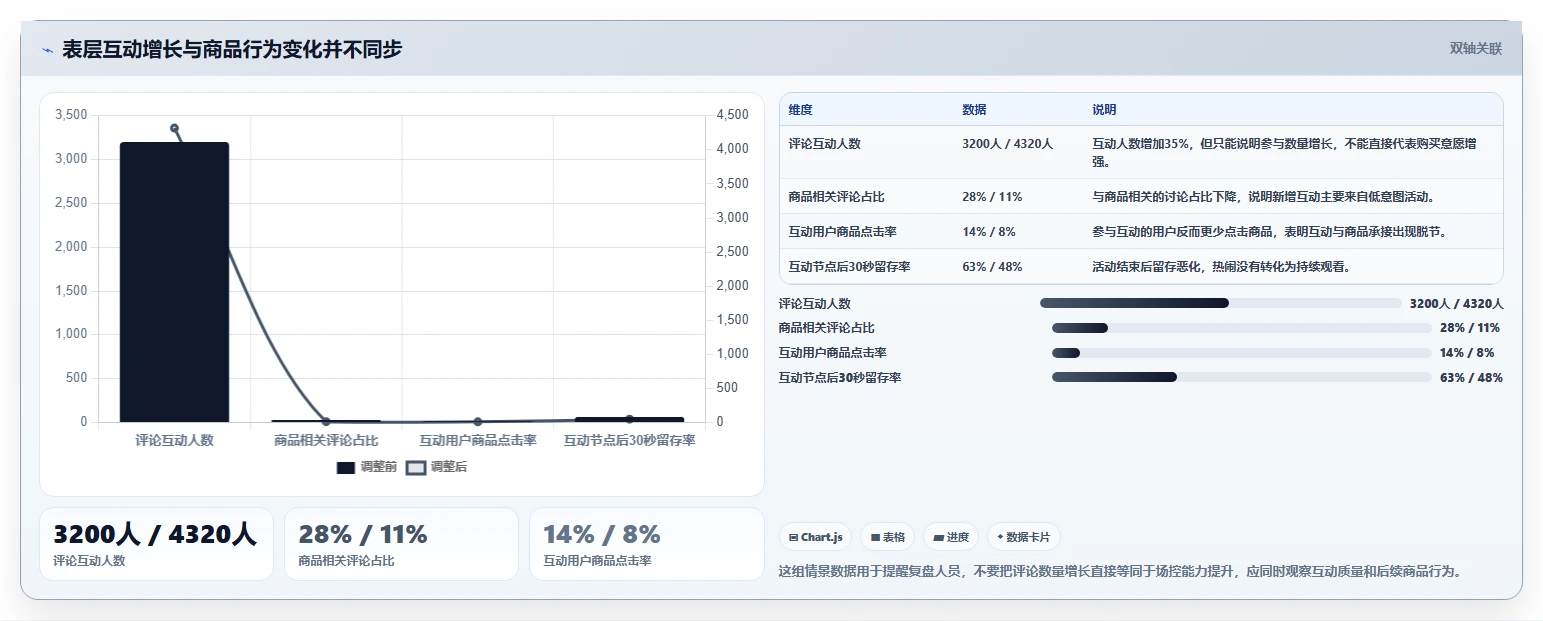Click the panel title 表层互动增长与商品行为变化并不同步
This screenshot has width=1543, height=621.
[232, 50]
